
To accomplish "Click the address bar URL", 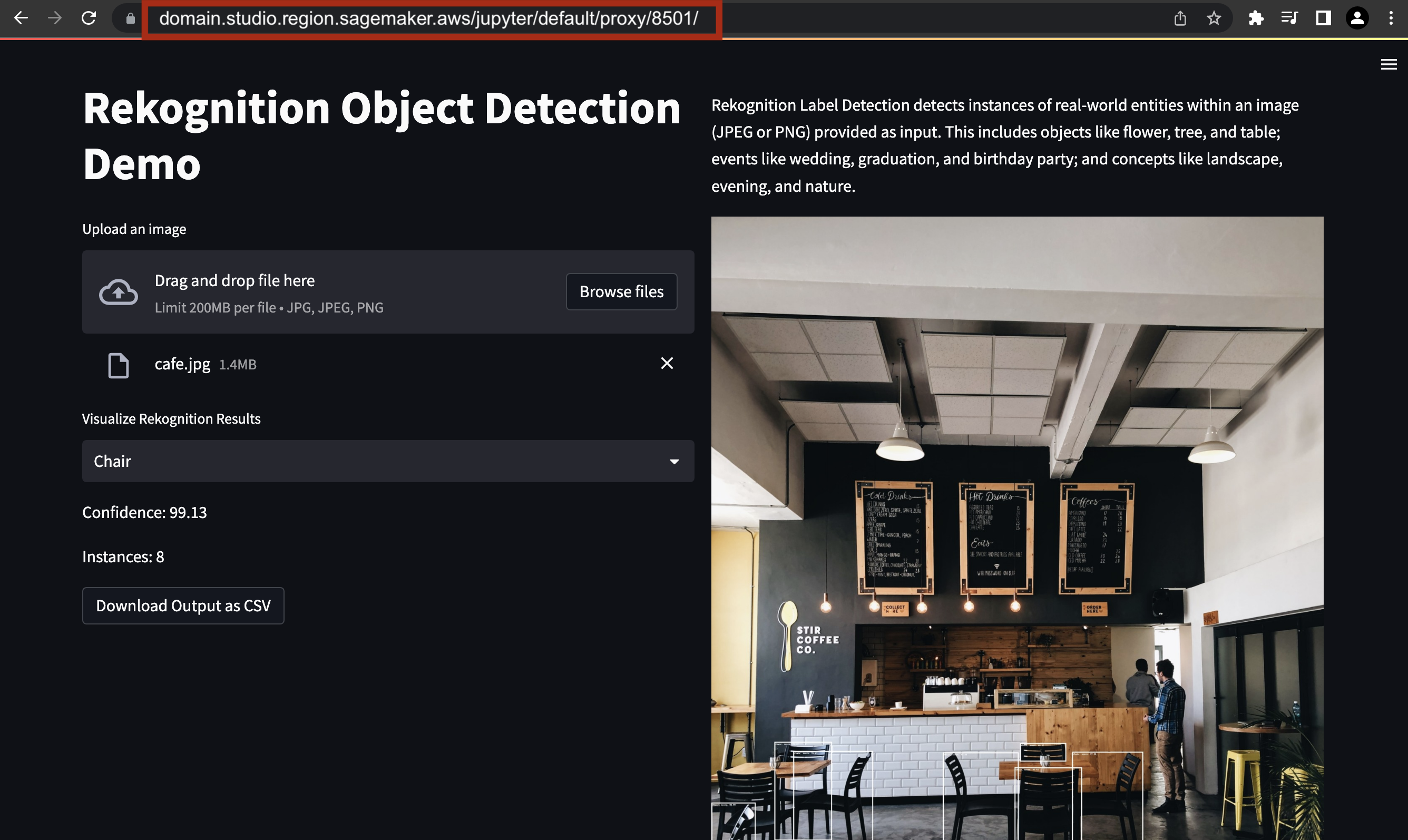I will (428, 18).
